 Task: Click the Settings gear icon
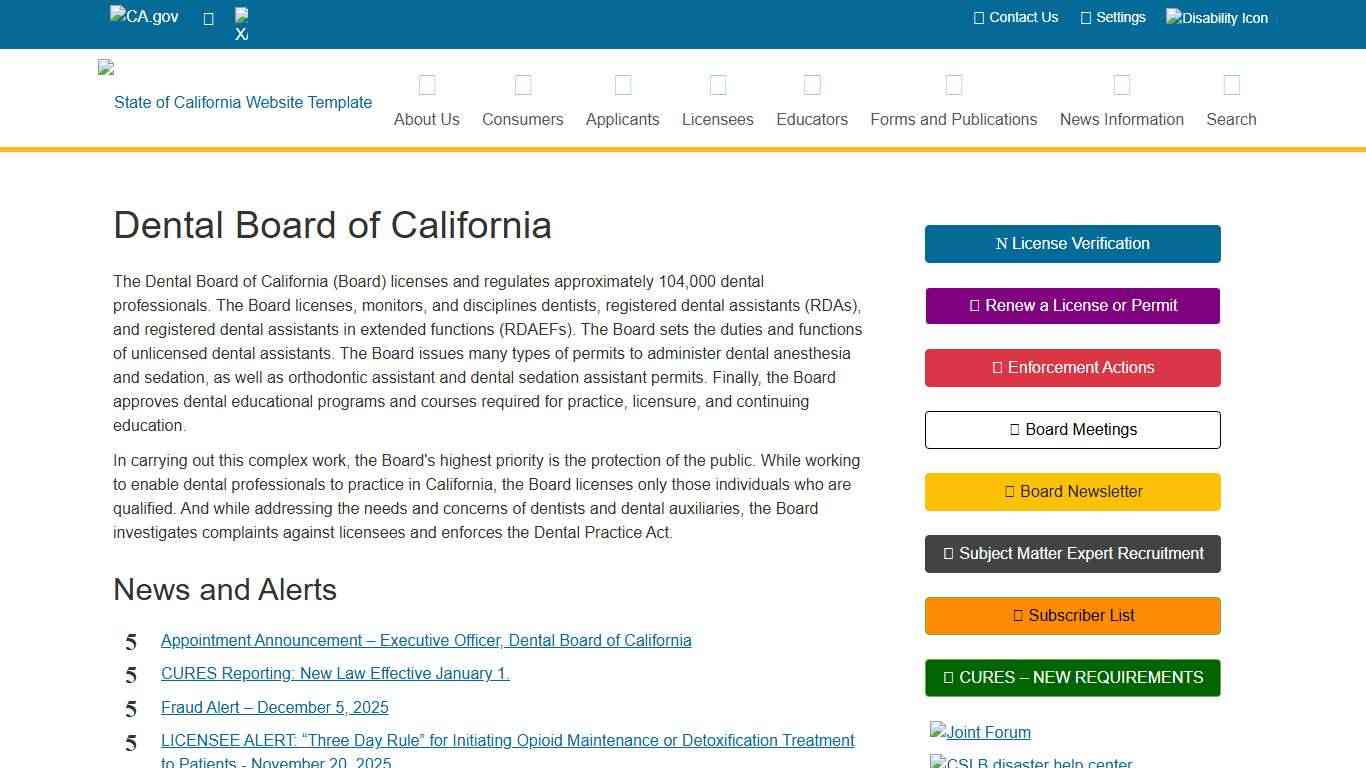[1084, 17]
